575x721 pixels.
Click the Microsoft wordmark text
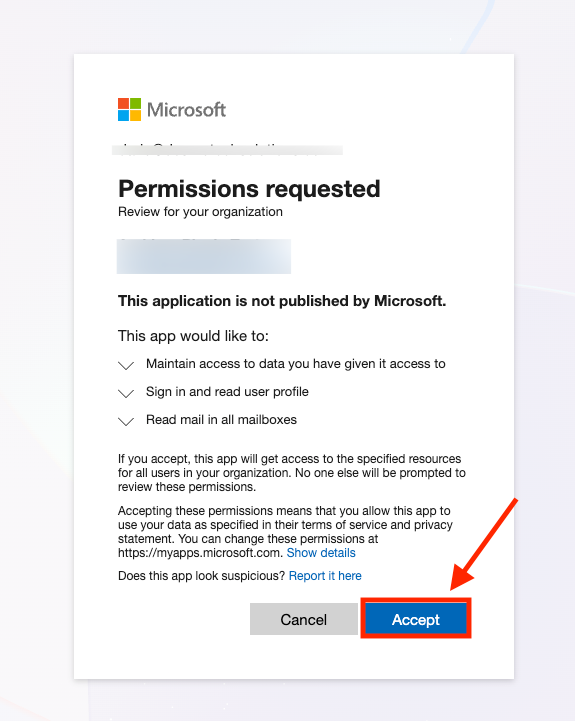point(186,110)
